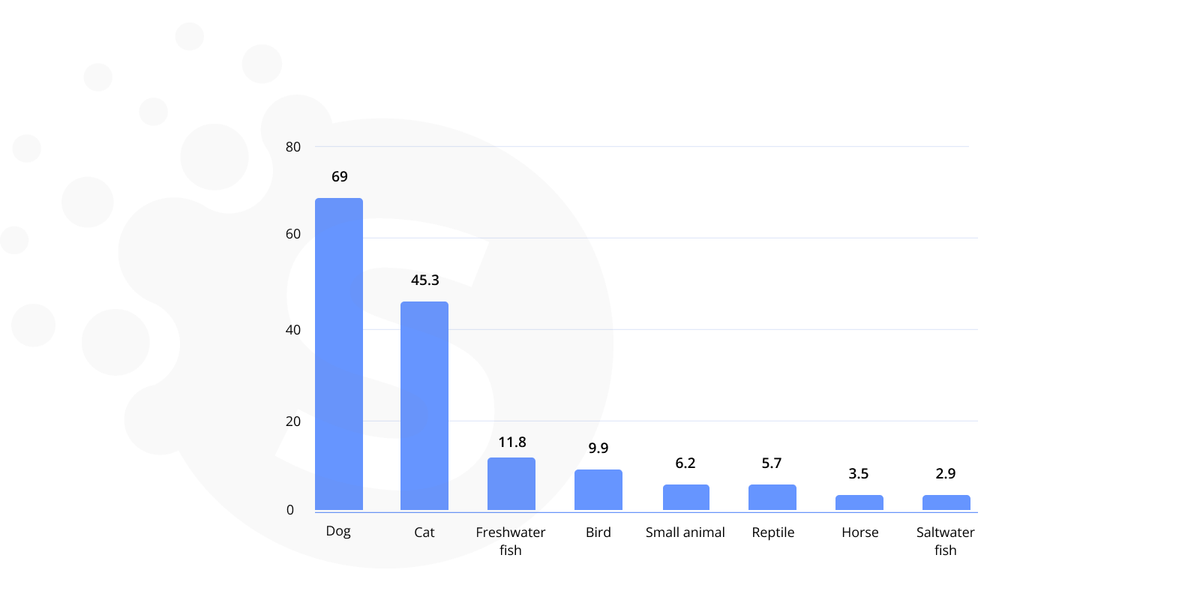Image resolution: width=1200 pixels, height=600 pixels.
Task: Click the 9.9 data label
Action: (x=598, y=448)
